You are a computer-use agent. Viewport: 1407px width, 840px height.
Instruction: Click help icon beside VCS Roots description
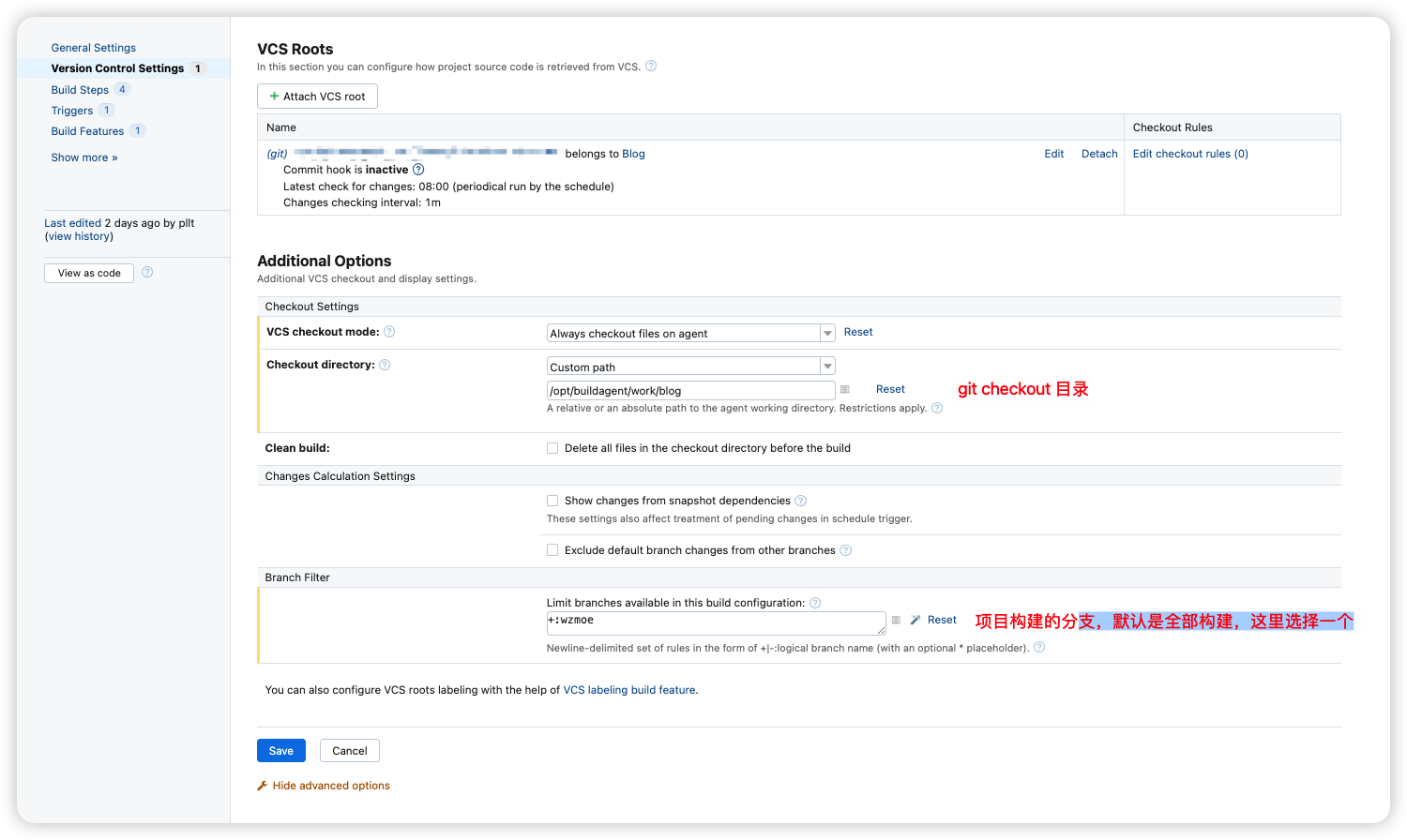click(651, 66)
